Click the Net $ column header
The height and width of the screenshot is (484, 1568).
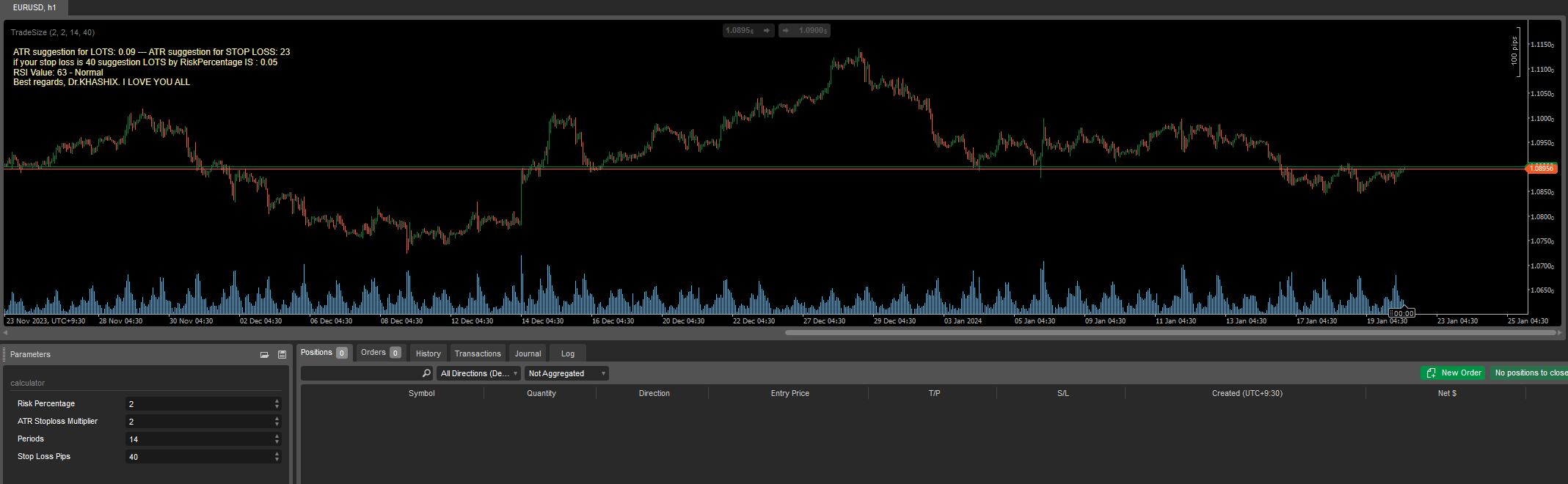[x=1447, y=393]
